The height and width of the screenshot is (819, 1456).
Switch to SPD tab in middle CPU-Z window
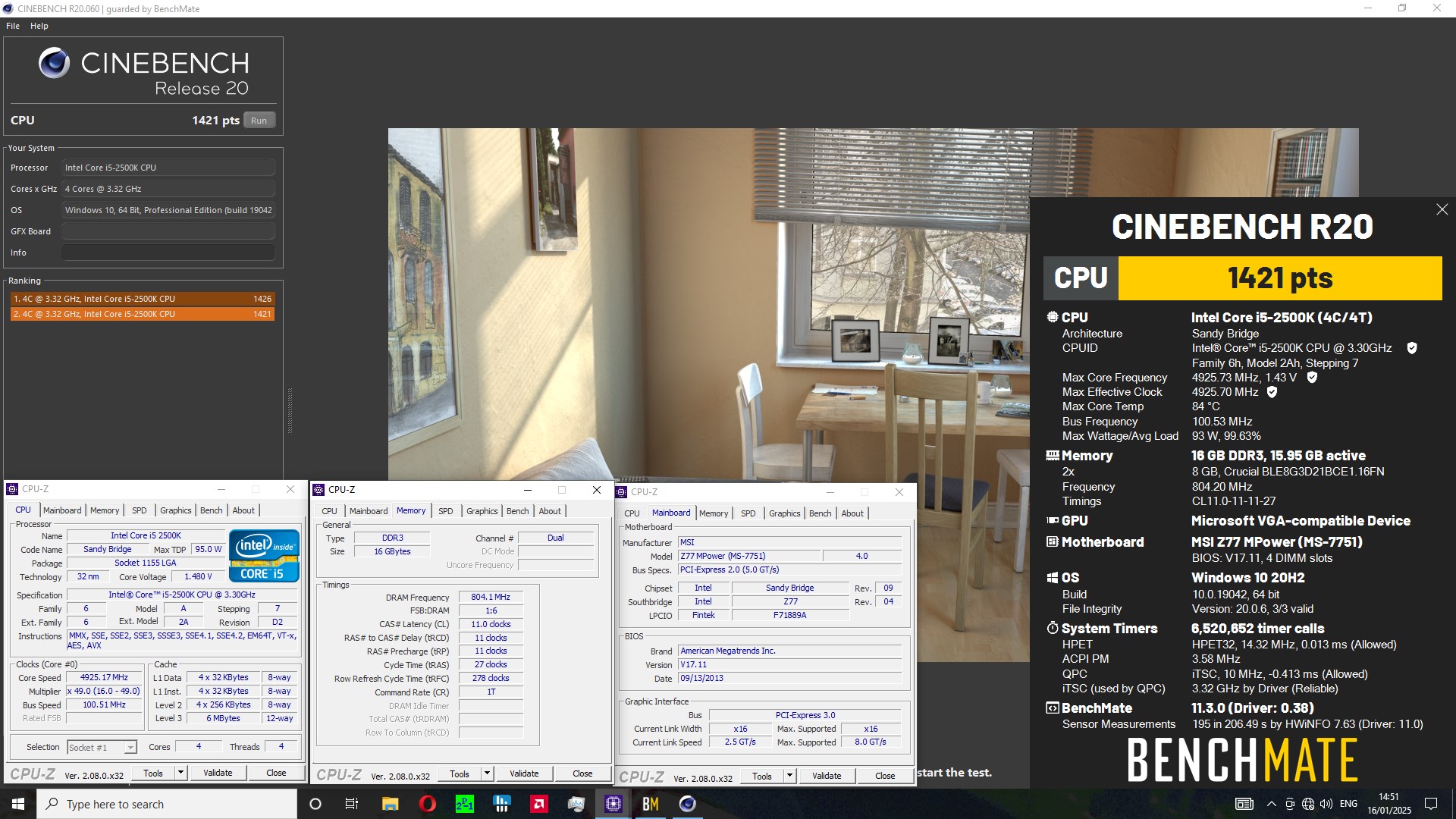[x=446, y=511]
